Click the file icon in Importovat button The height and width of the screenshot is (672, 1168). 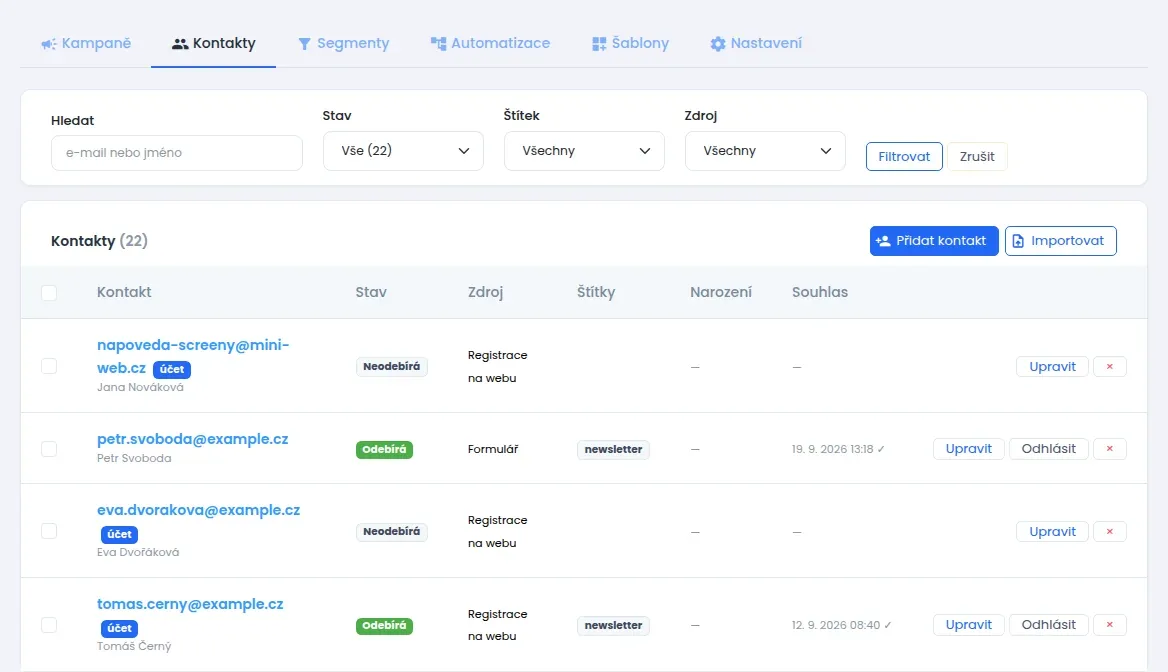coord(1018,241)
